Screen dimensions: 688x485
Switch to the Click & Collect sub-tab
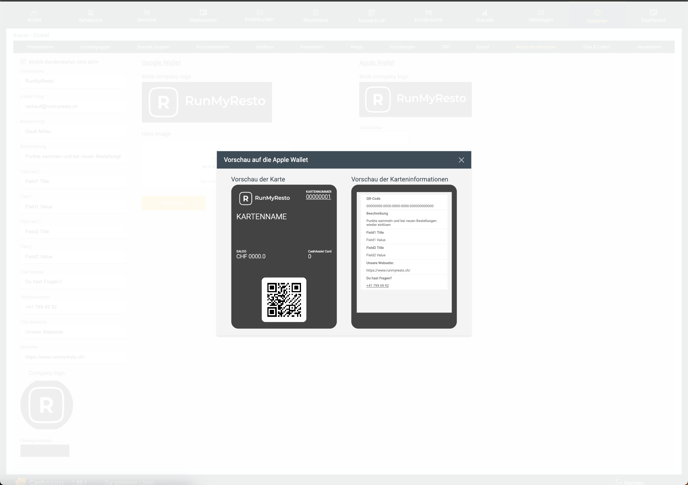pyautogui.click(x=597, y=47)
